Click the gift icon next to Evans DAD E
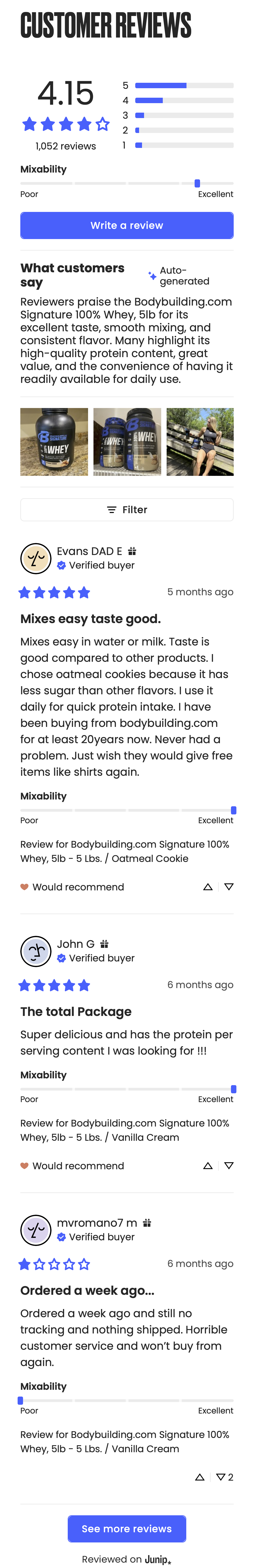Viewport: 254px width, 1568px height. click(133, 551)
